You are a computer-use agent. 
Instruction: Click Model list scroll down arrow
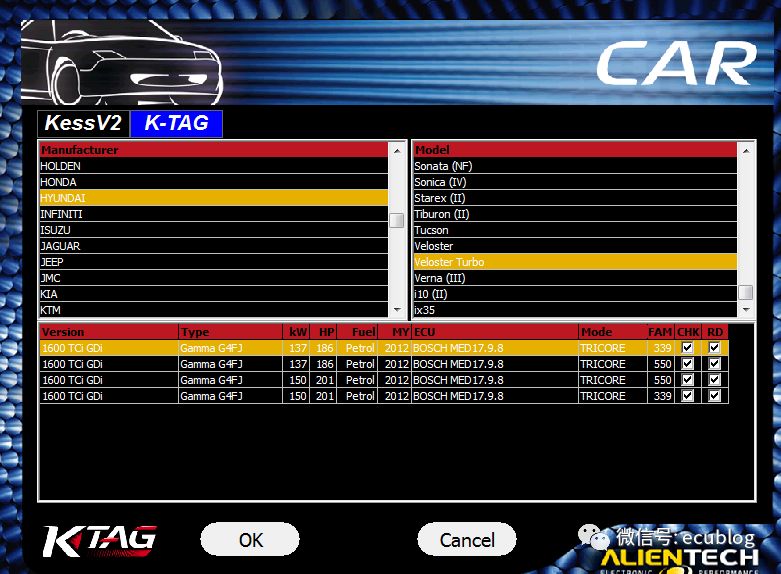point(746,309)
